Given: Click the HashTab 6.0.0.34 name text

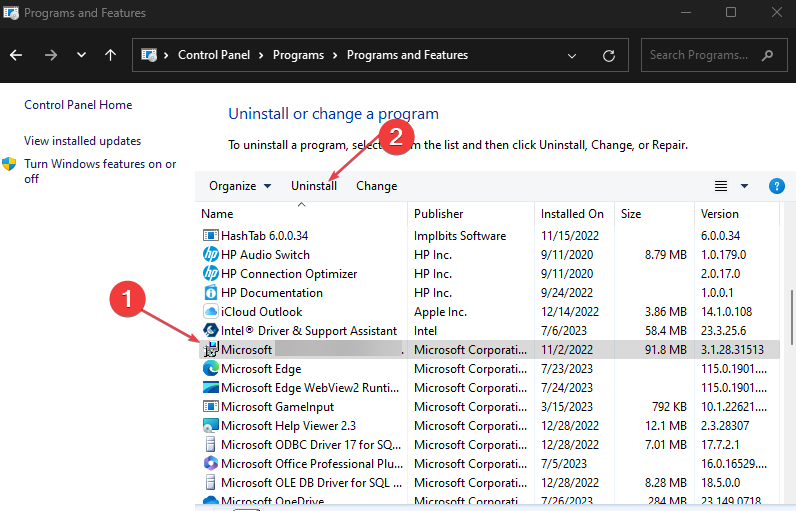Looking at the screenshot, I should [x=264, y=235].
